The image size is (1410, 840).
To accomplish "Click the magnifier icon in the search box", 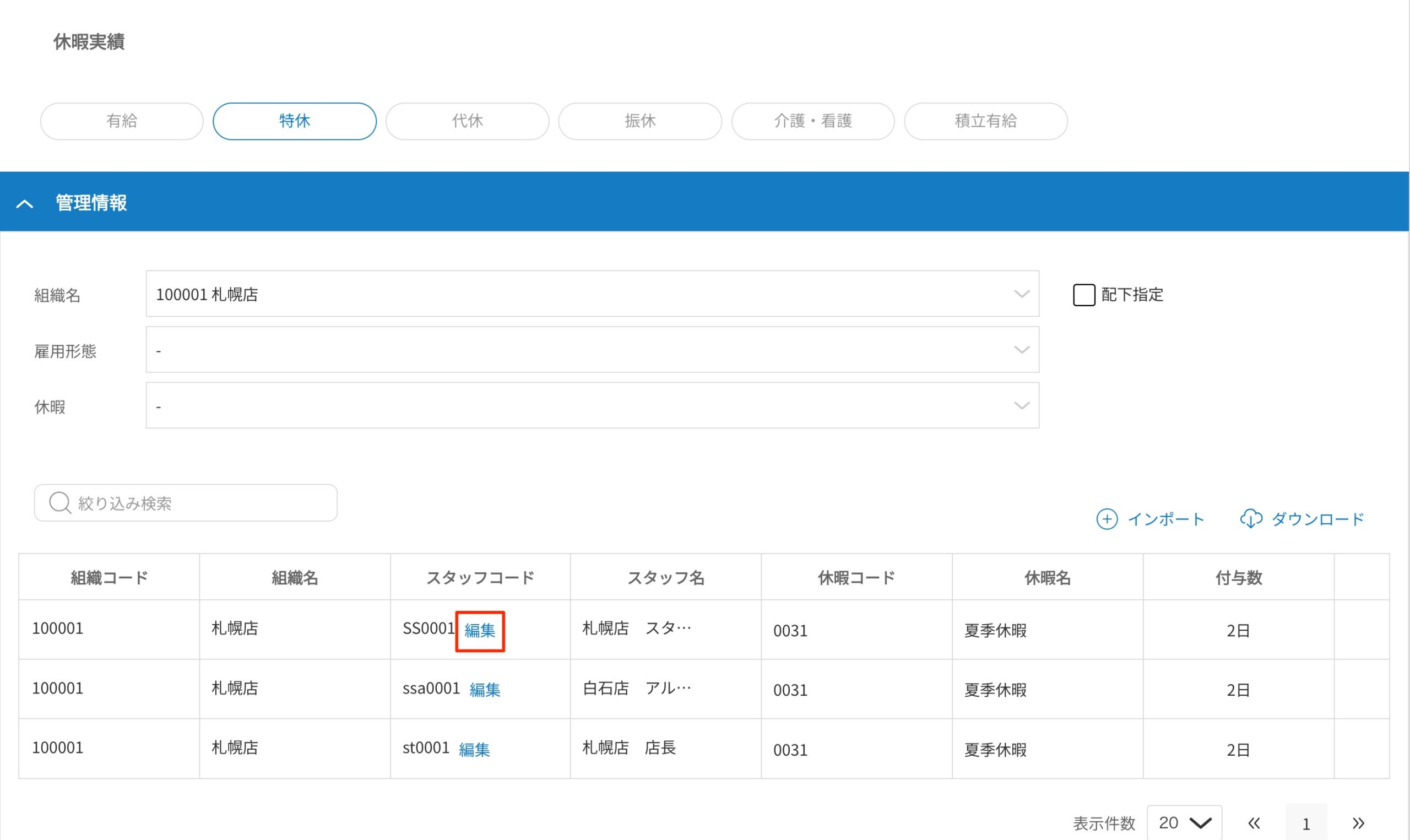I will (x=59, y=503).
